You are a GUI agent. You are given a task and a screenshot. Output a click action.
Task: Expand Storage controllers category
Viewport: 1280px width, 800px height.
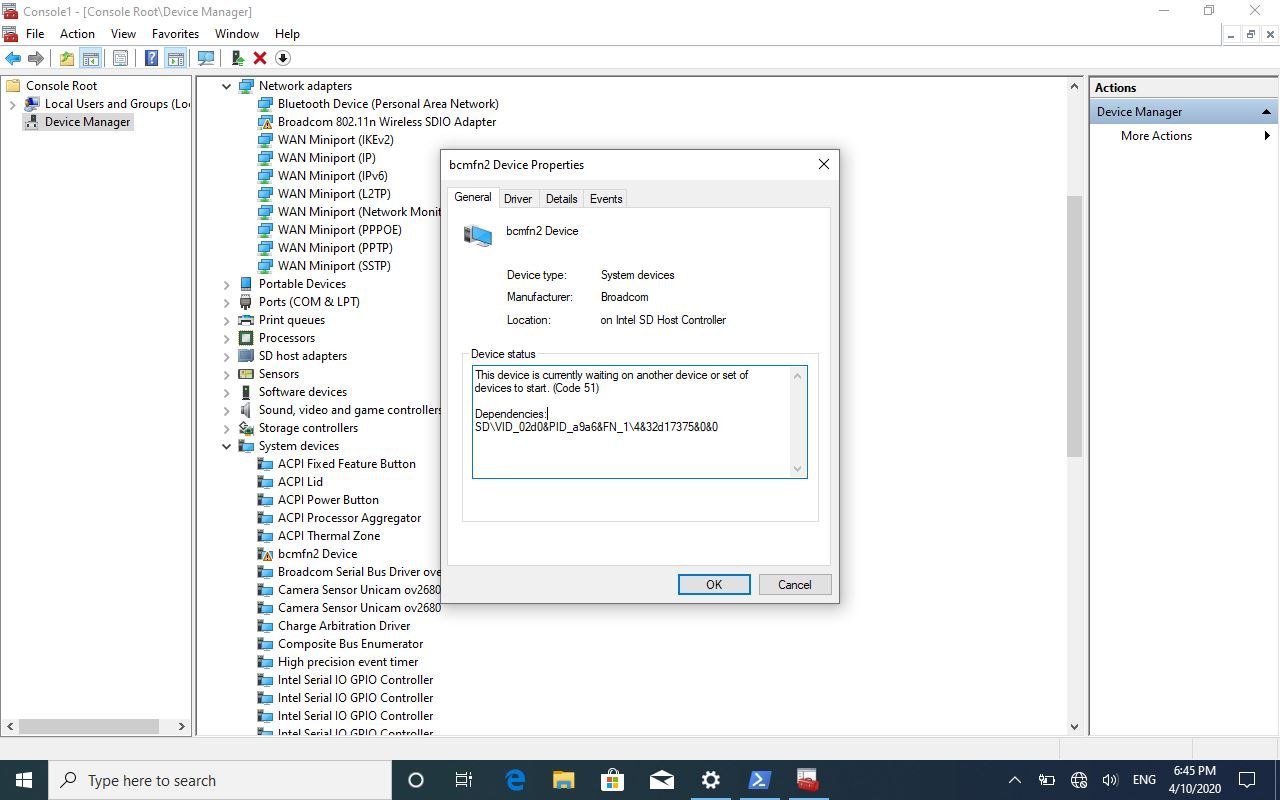pyautogui.click(x=227, y=428)
